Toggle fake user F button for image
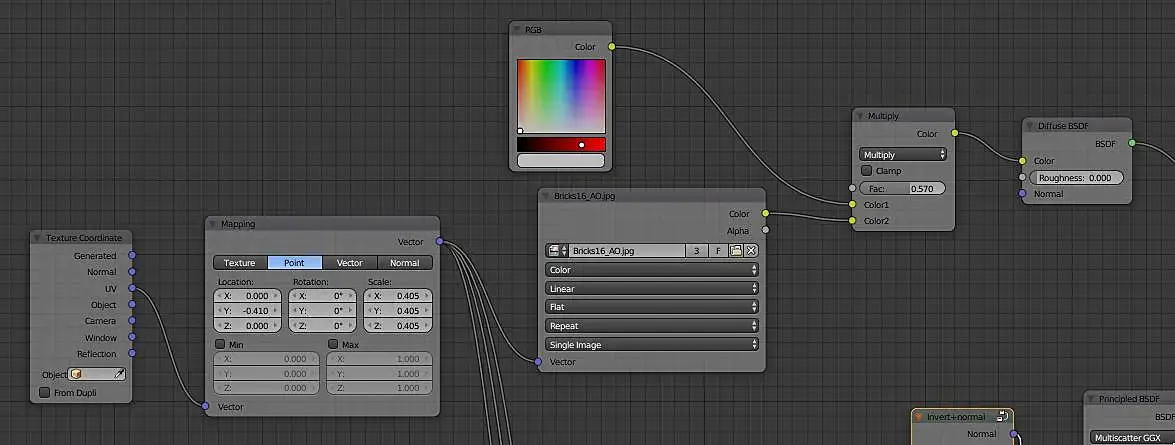The height and width of the screenshot is (445, 1175). (718, 250)
